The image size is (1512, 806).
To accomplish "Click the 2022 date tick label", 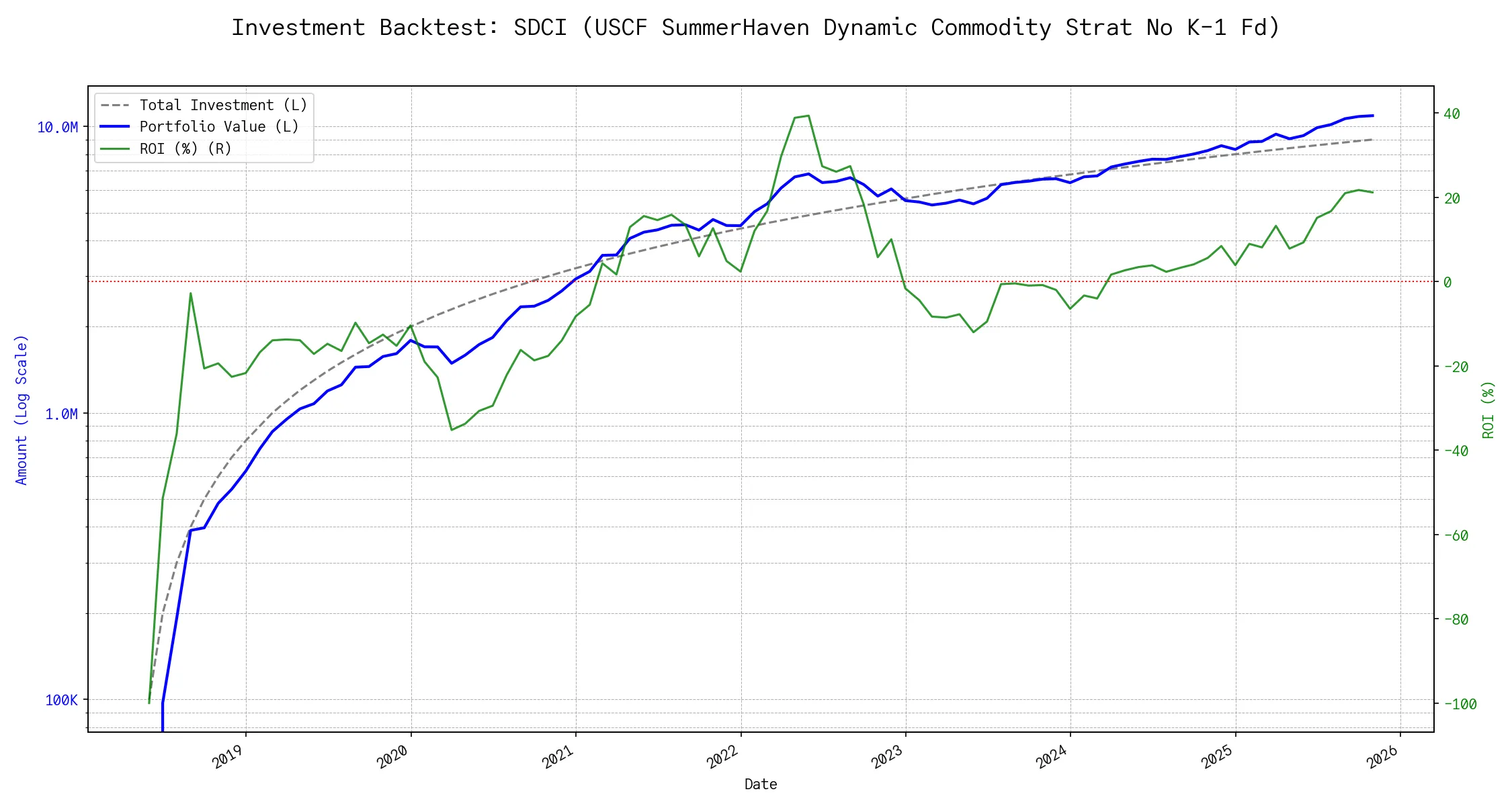I will 722,758.
